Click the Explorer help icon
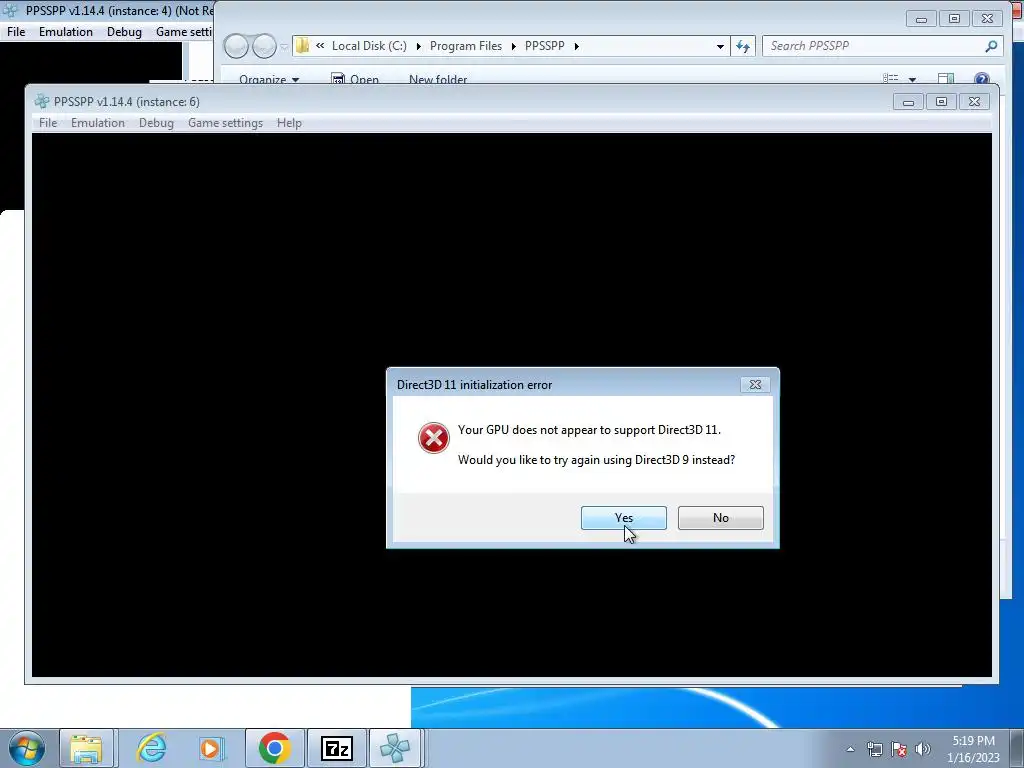The height and width of the screenshot is (768, 1024). (x=982, y=79)
